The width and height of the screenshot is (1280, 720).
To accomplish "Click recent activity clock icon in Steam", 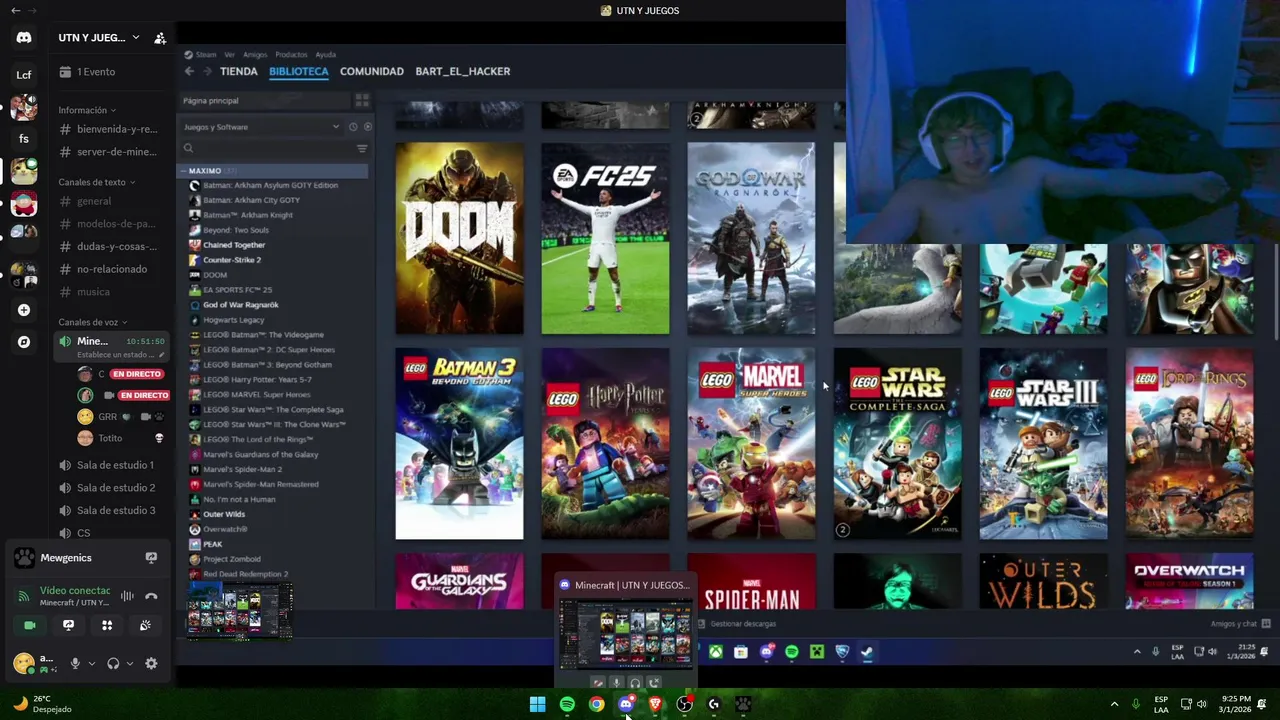I will click(x=353, y=127).
